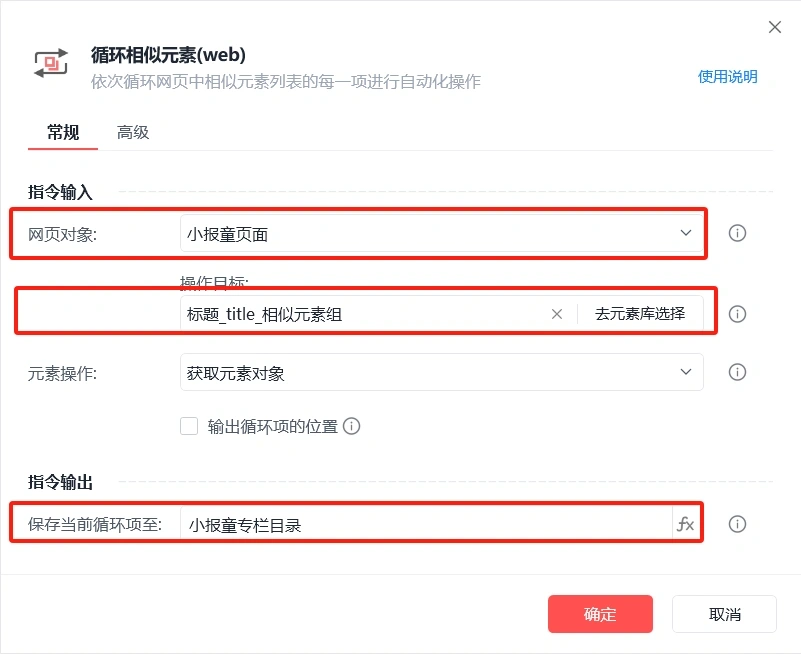Expand the 元素操作 dropdown showing 获取元素对象
Viewport: 801px width, 654px height.
tap(441, 372)
